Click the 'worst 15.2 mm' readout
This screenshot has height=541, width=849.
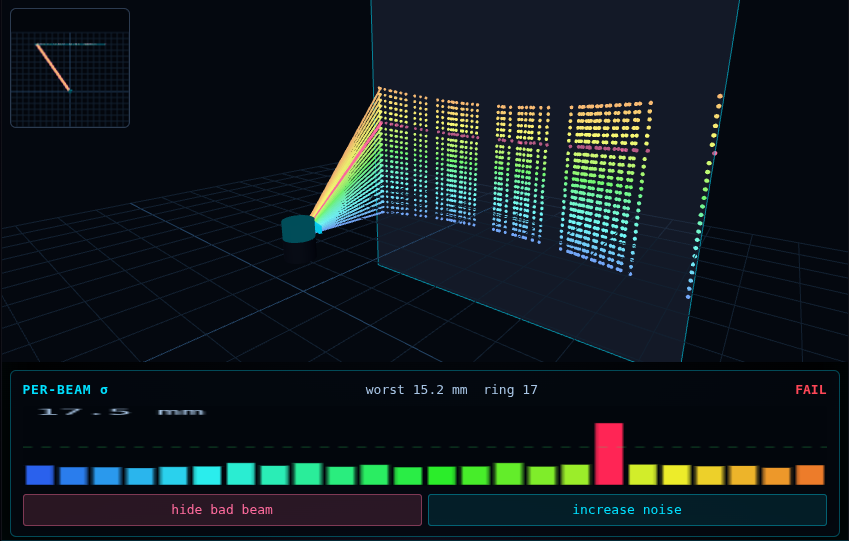416,390
